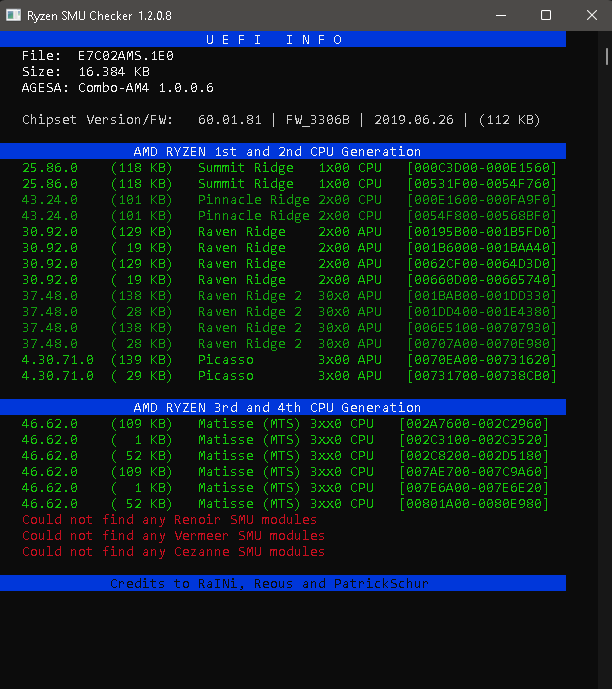Click address range 00801A00-0080E980
Viewport: 612px width, 689px height.
tap(474, 504)
